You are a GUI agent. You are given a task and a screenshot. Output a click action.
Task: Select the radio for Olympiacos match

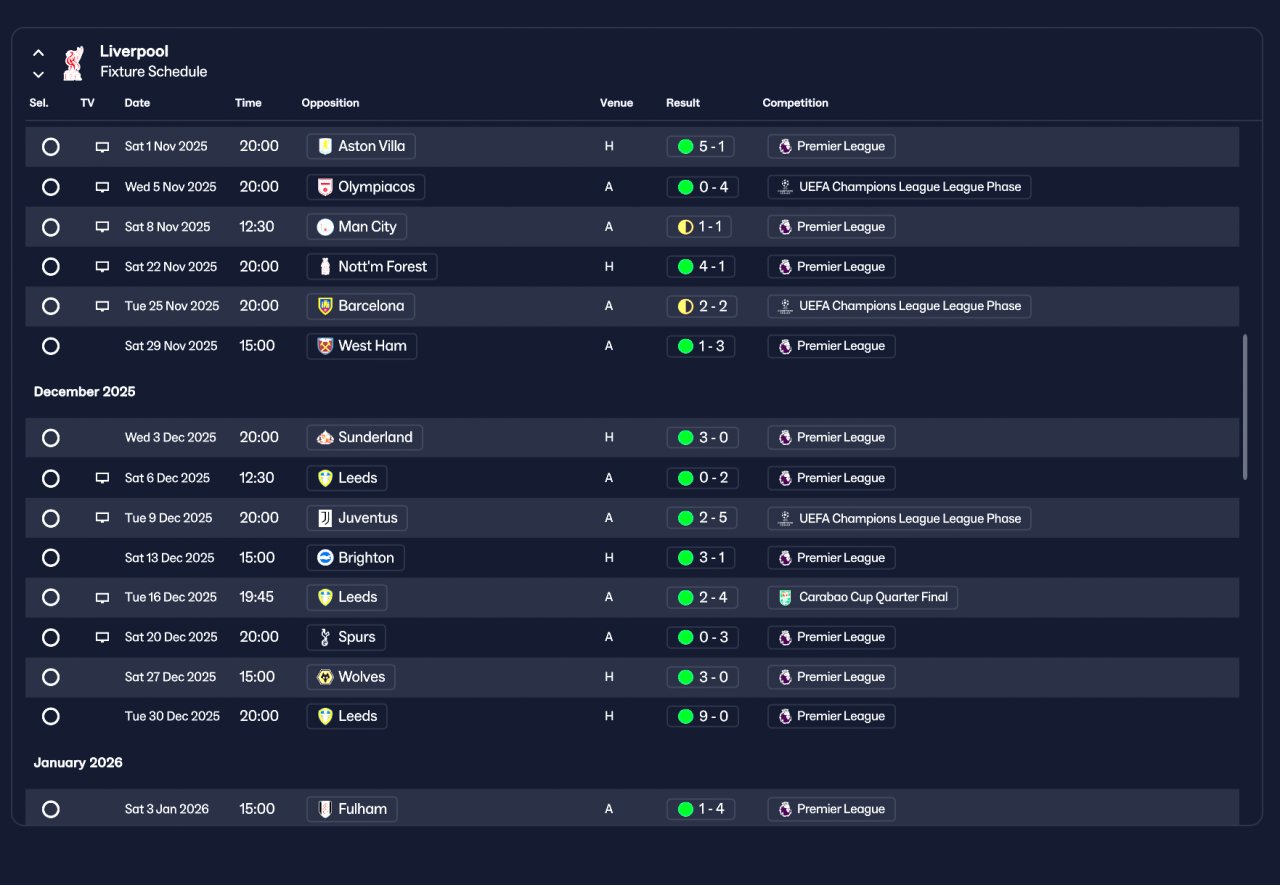click(x=51, y=187)
